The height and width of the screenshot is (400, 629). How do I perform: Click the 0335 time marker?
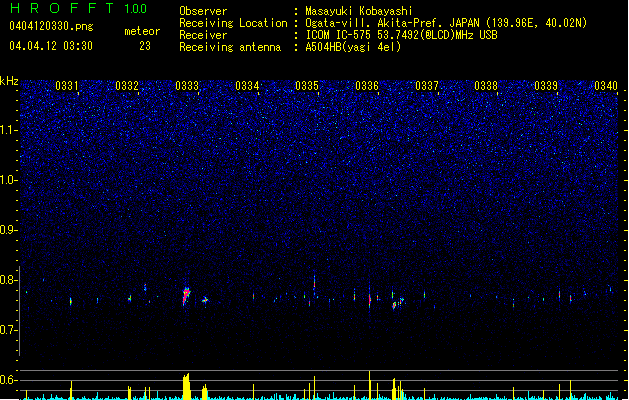(x=307, y=85)
